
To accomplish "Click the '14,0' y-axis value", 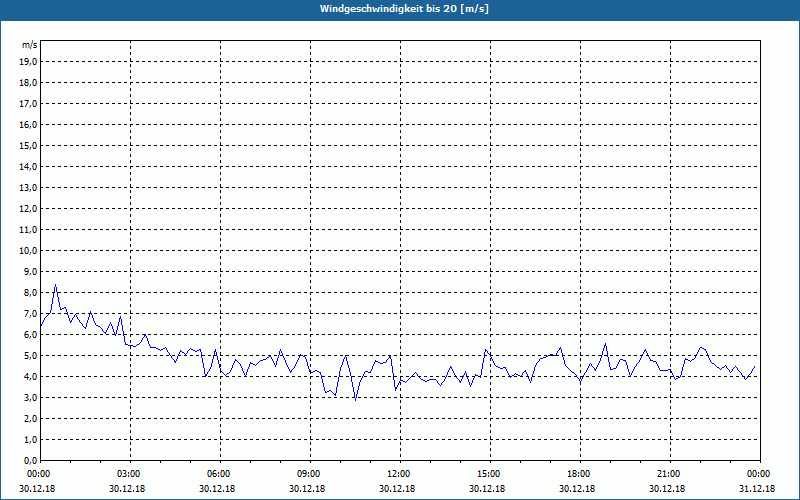I will [x=27, y=166].
